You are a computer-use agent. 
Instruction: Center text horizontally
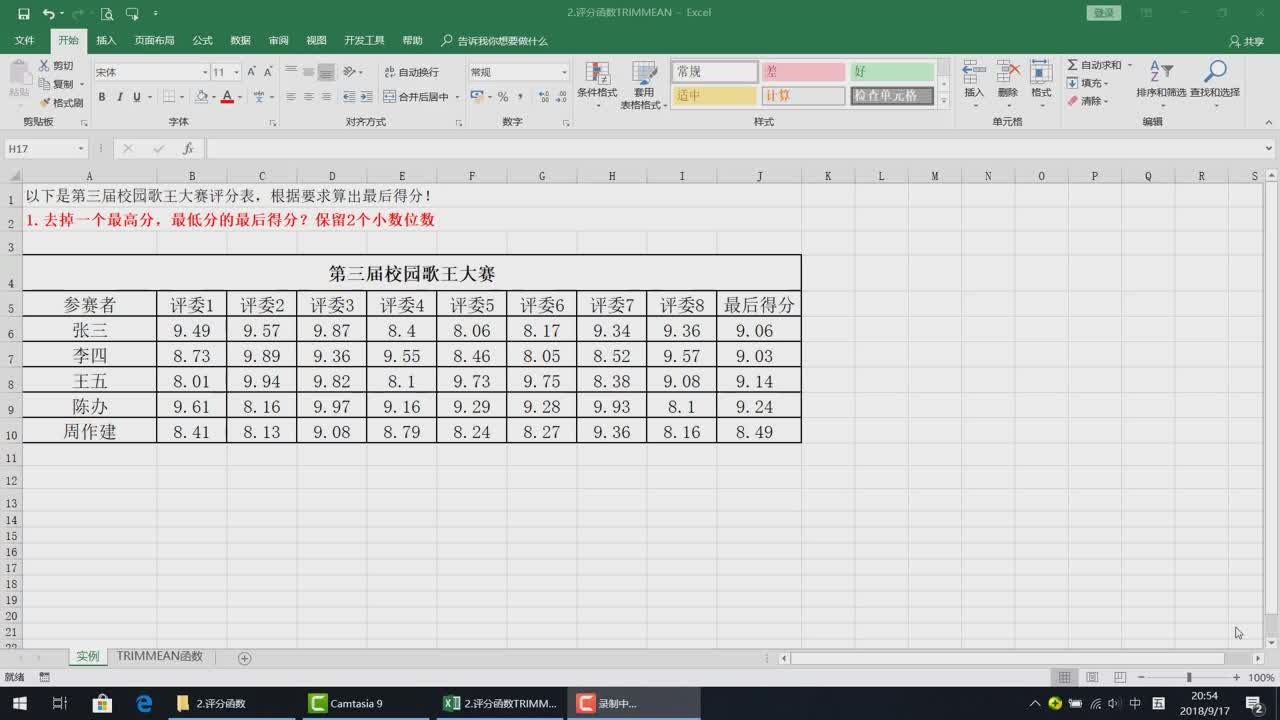tap(309, 97)
